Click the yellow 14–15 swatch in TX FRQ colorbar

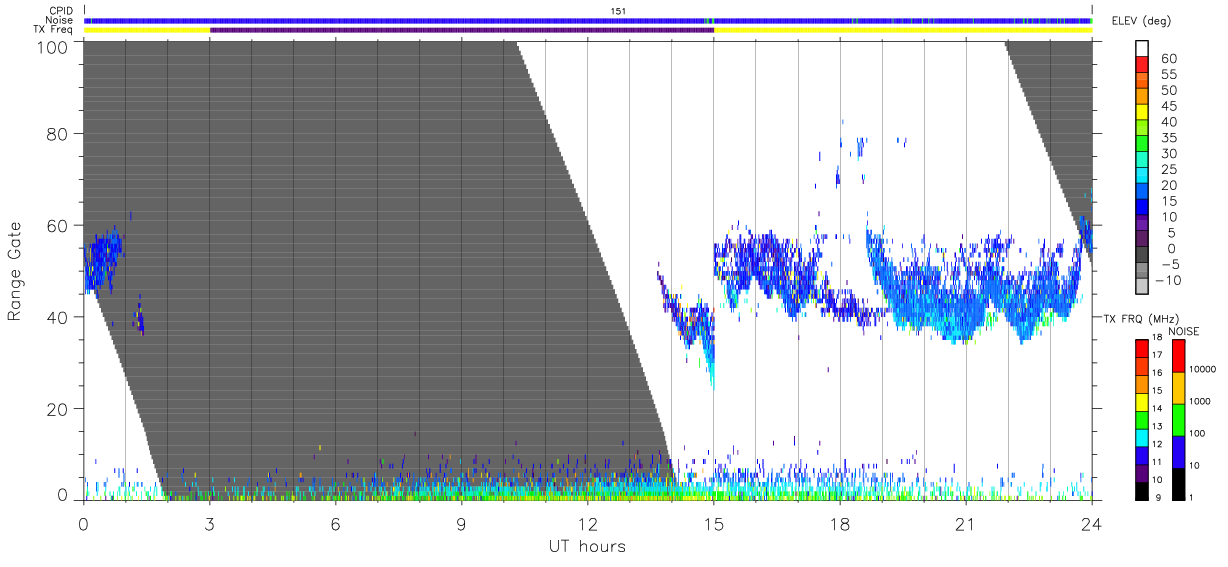coord(1142,400)
